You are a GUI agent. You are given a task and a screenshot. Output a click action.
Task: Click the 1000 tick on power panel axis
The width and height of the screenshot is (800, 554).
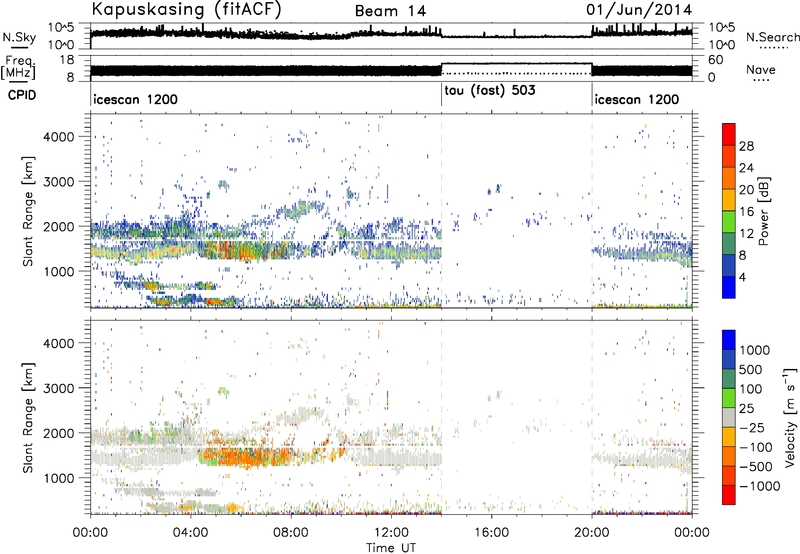[x=59, y=271]
